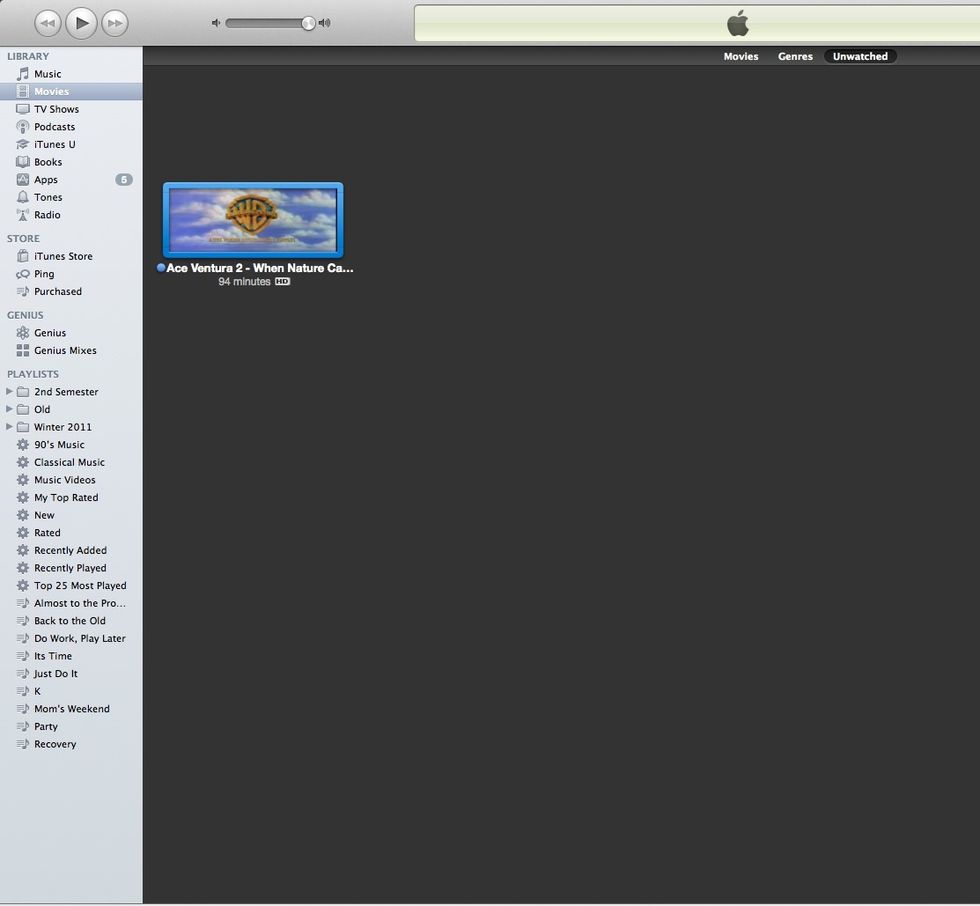Click the blue unwatched dot for Ace Ventura

[x=161, y=267]
